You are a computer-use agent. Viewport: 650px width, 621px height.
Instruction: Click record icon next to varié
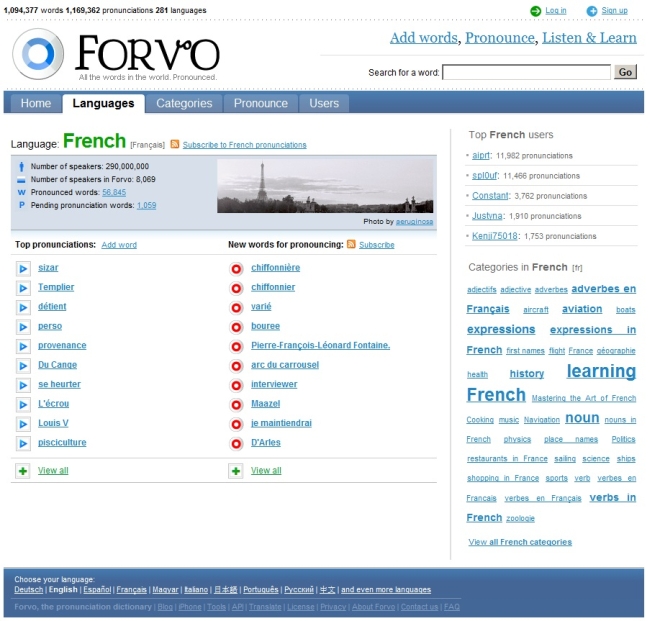coord(236,308)
